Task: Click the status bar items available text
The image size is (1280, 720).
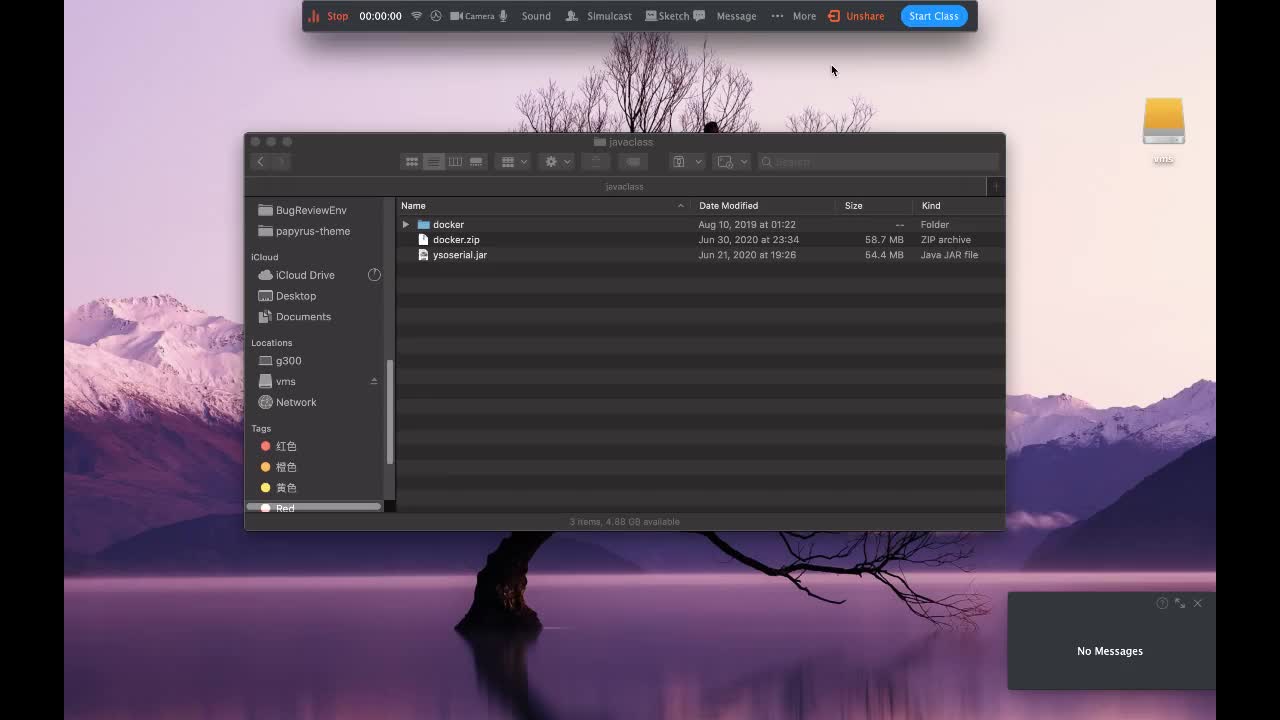Action: click(x=624, y=522)
